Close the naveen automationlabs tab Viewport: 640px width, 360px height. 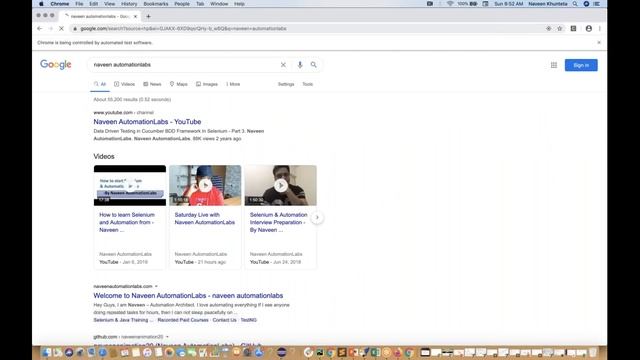tap(135, 16)
